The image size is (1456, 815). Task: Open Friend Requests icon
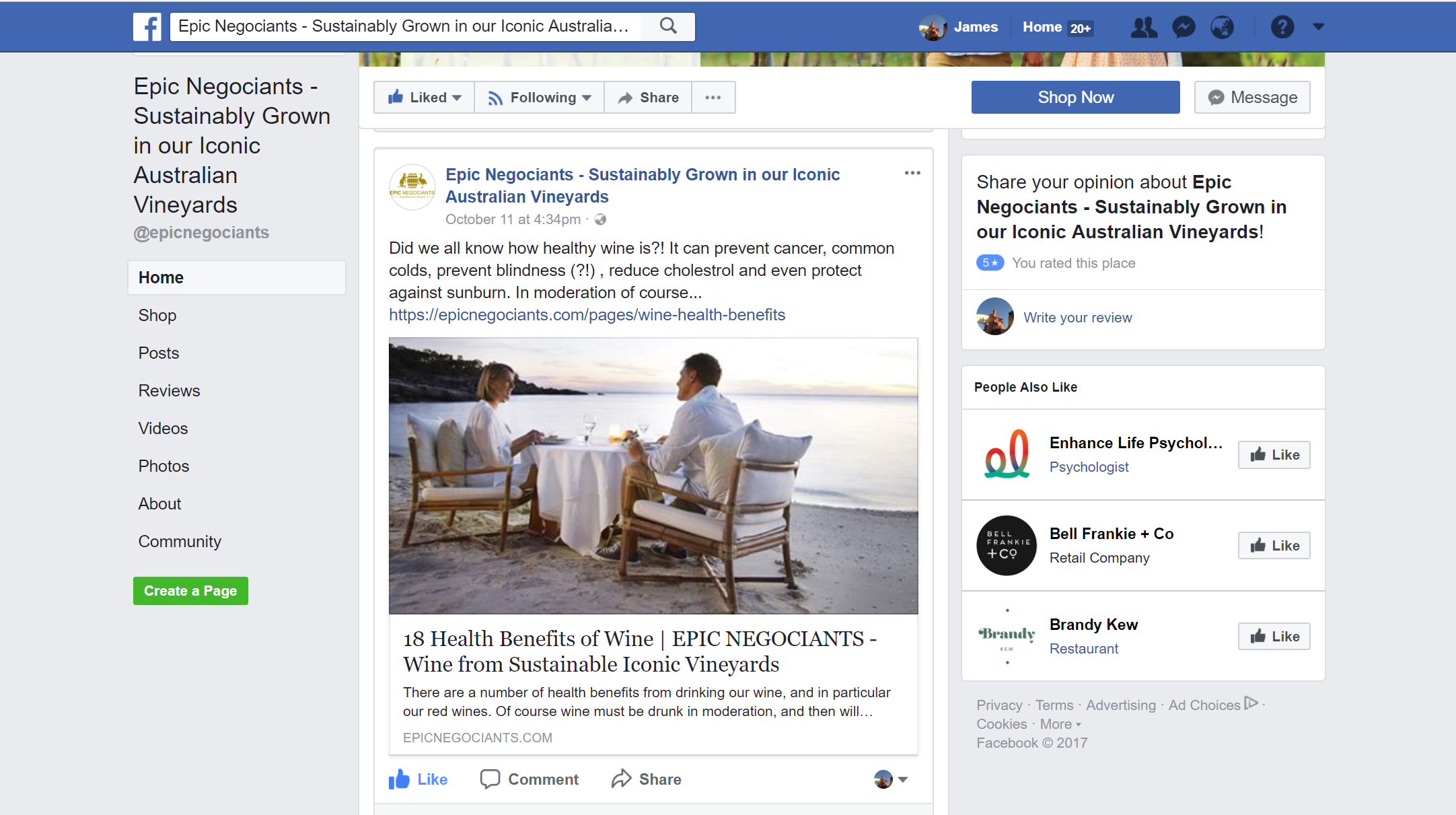tap(1144, 27)
